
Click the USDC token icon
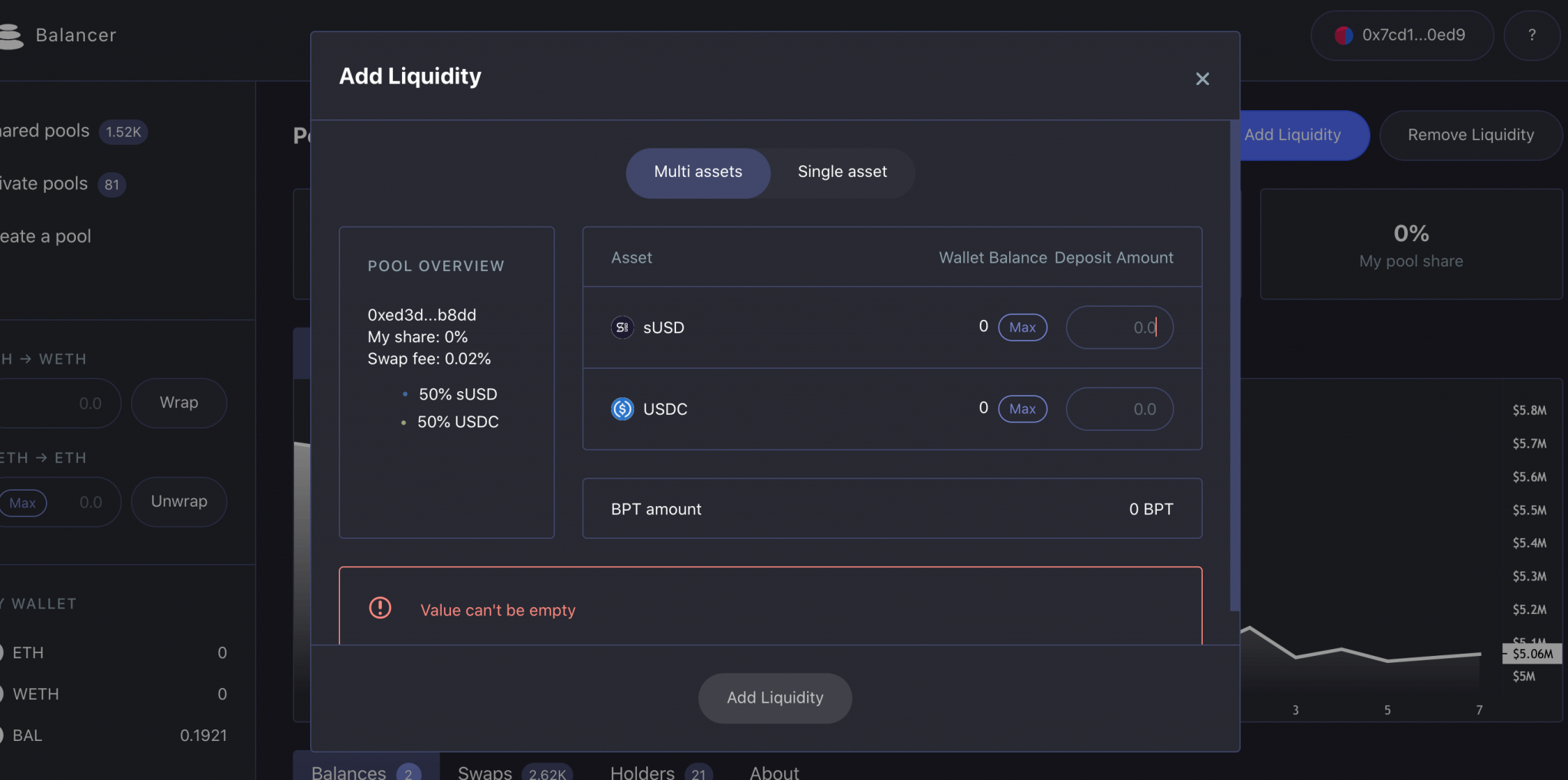622,409
